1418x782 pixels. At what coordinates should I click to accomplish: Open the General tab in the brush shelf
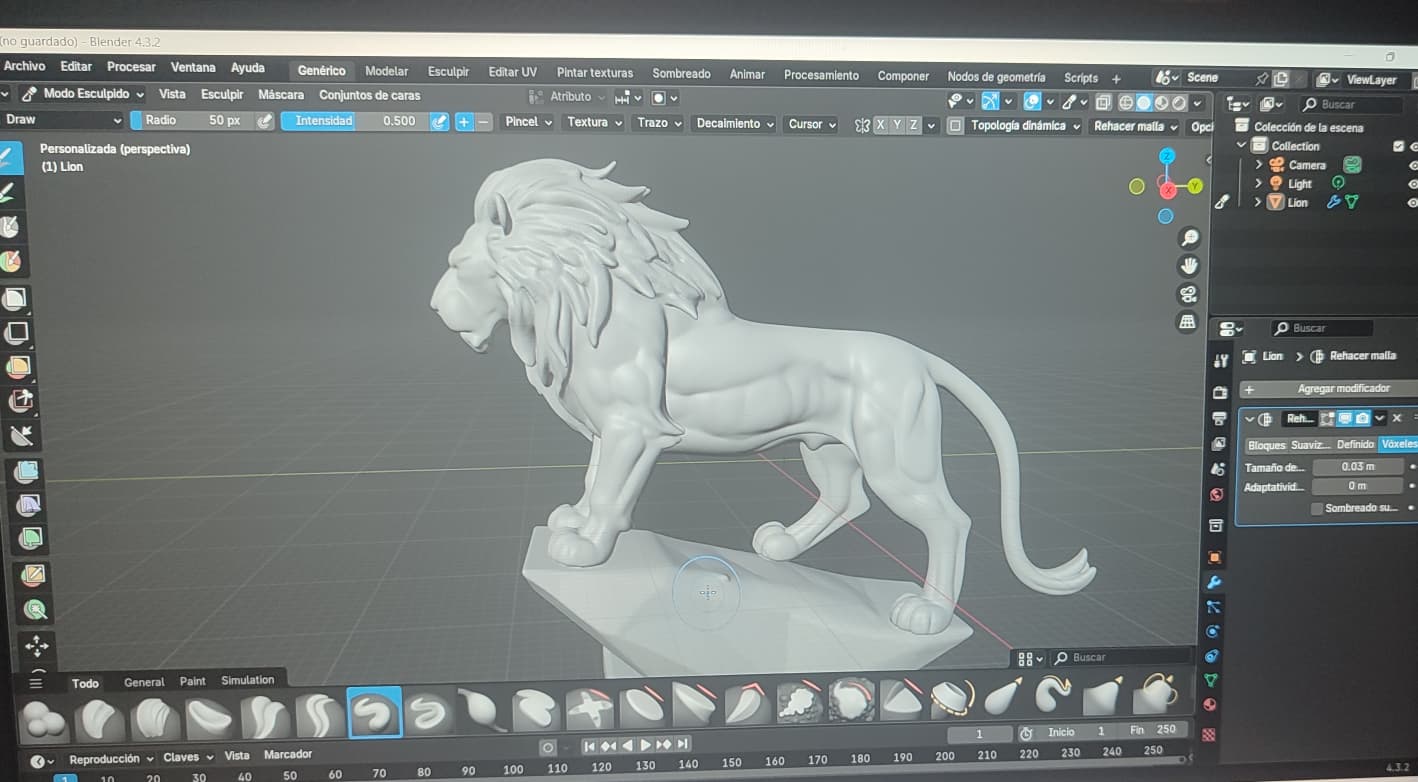tap(144, 682)
